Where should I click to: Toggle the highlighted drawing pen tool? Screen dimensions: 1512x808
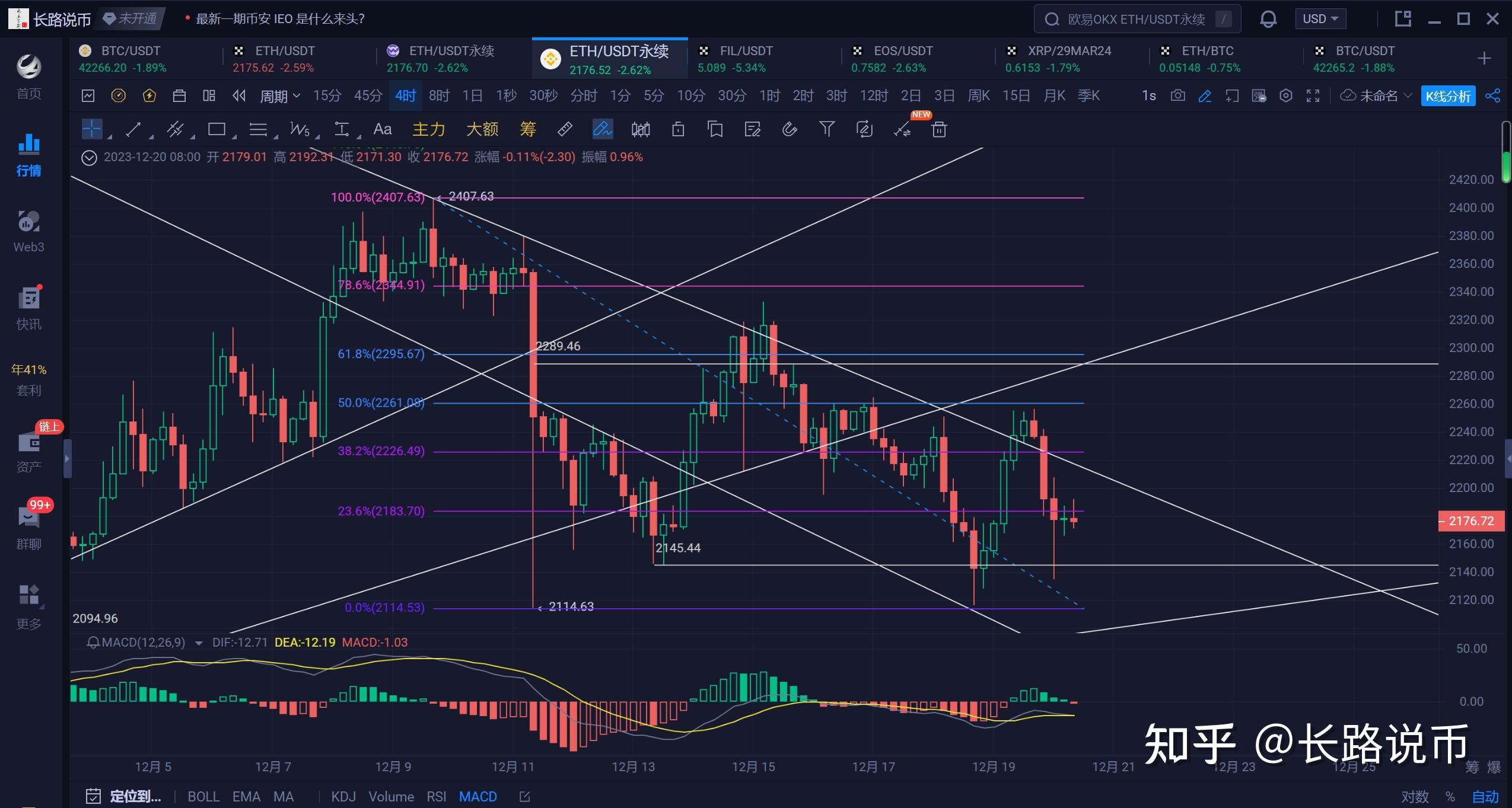tap(602, 129)
